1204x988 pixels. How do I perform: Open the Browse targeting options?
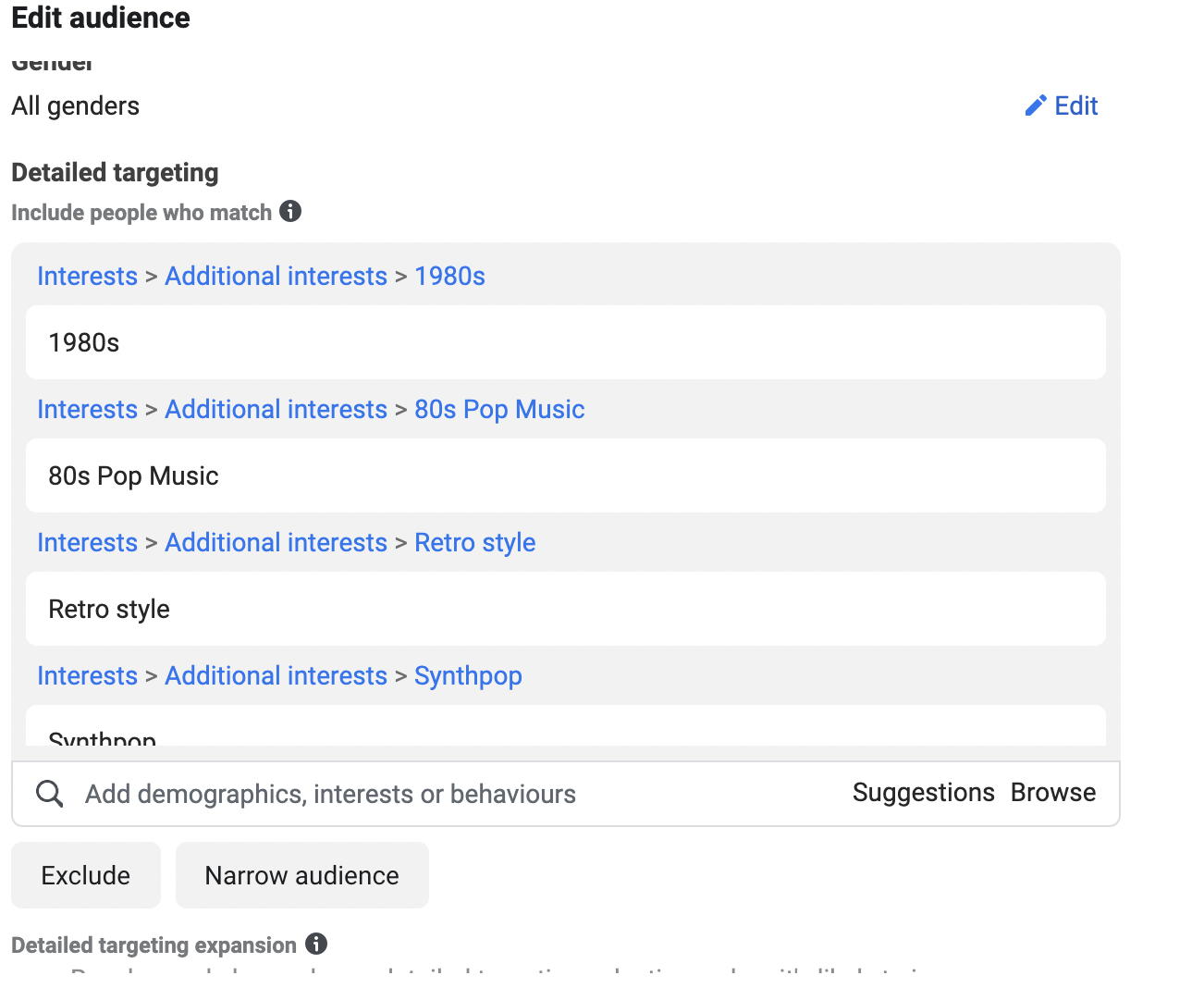point(1052,793)
